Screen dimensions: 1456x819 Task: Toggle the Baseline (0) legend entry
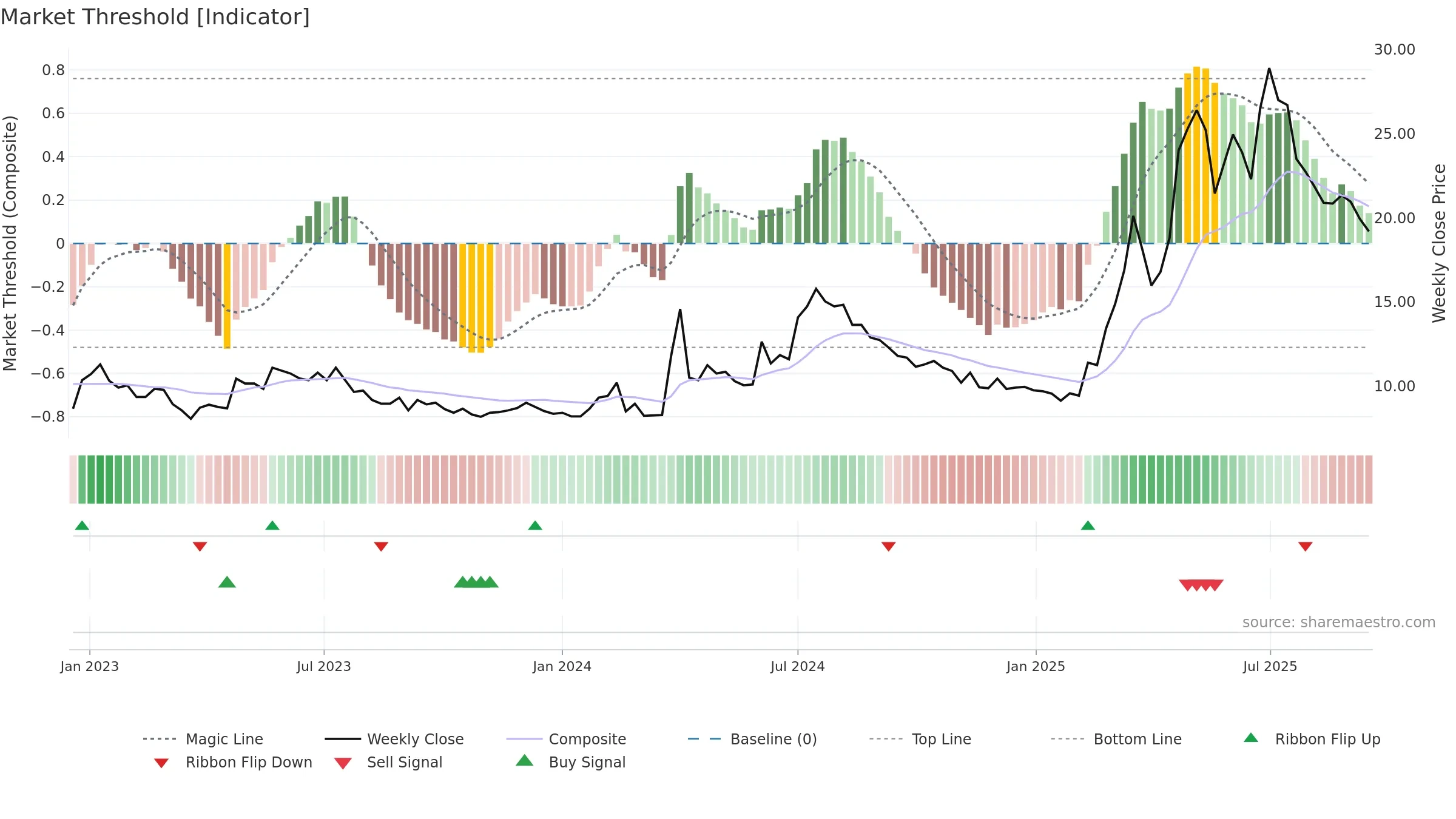coord(752,739)
